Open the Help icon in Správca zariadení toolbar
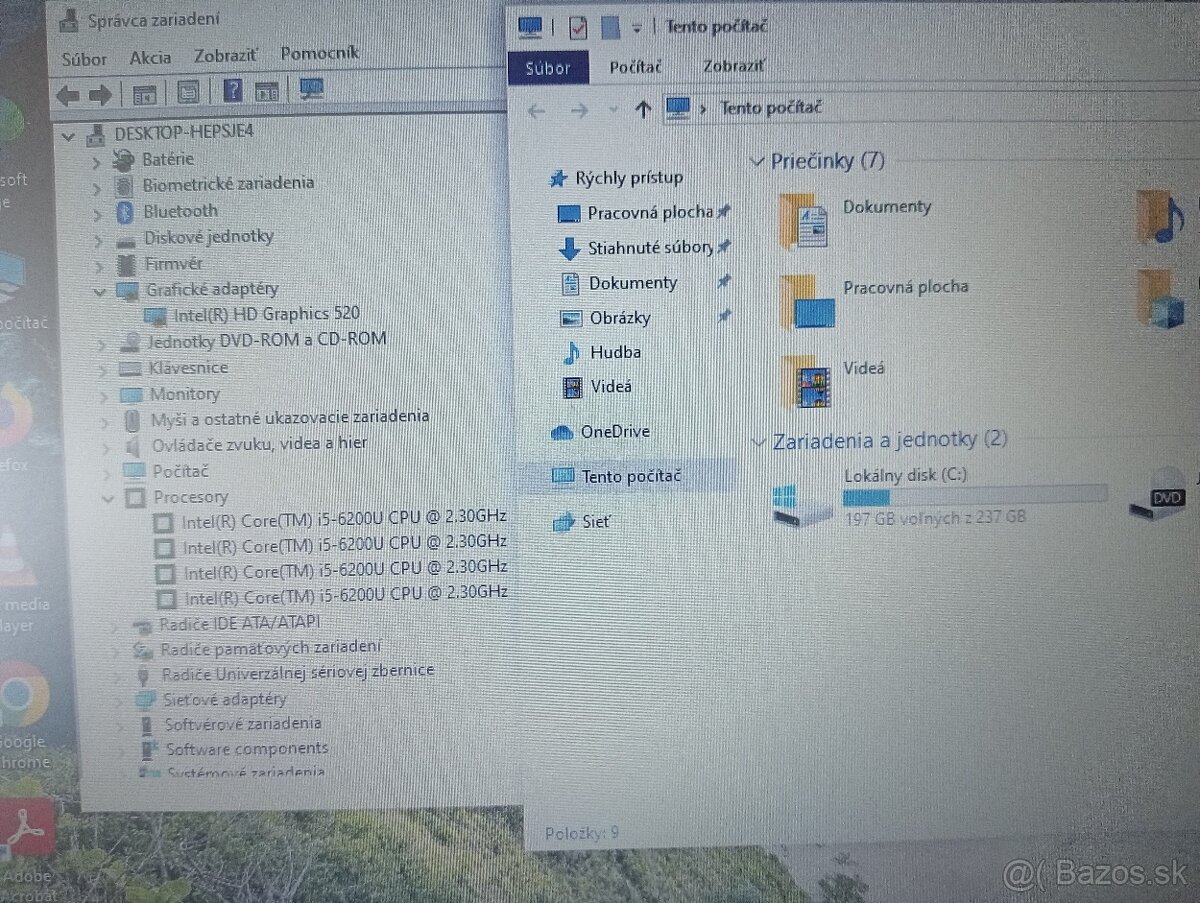The width and height of the screenshot is (1200, 903). pyautogui.click(x=232, y=91)
